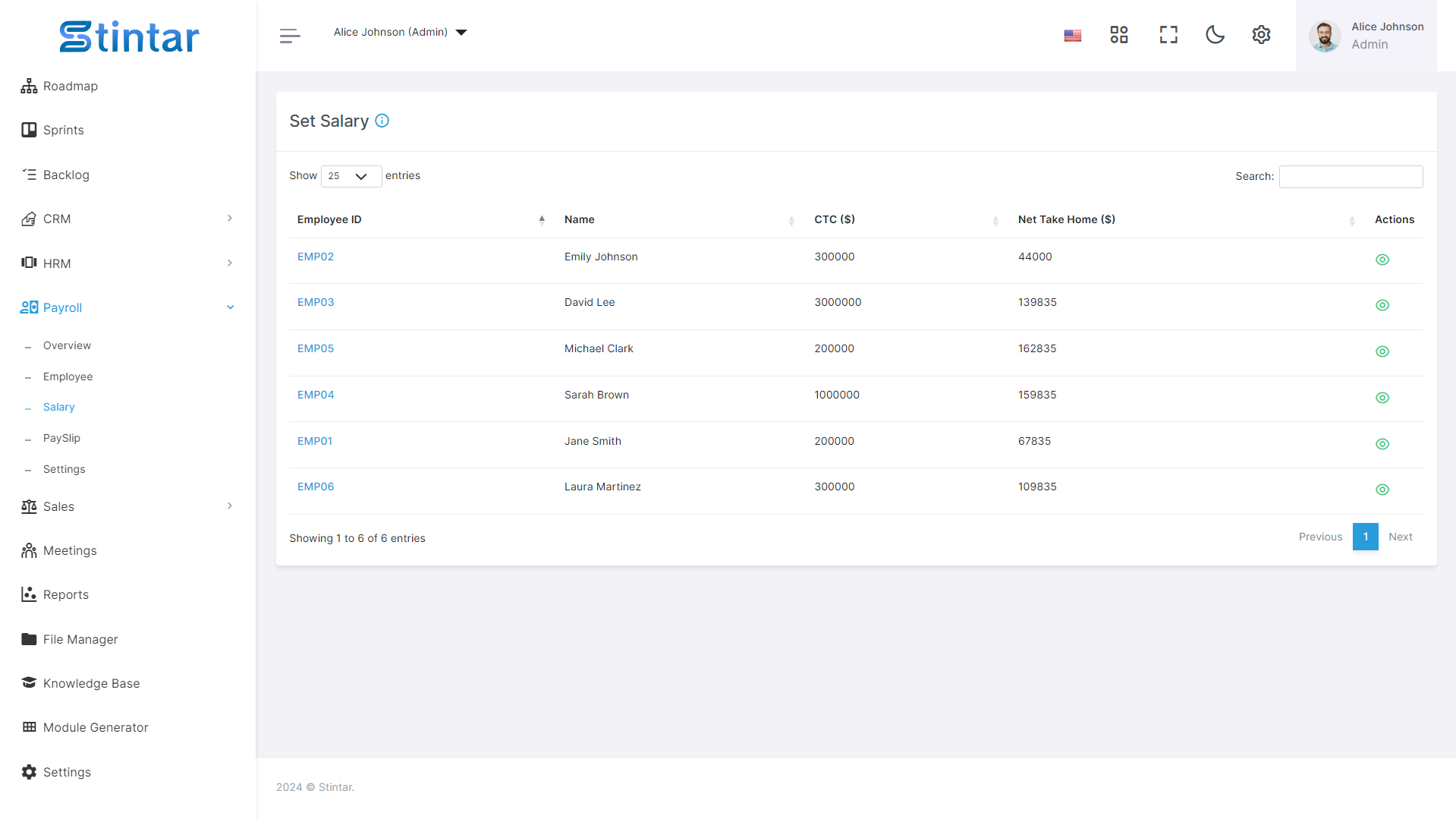
Task: View salary details for Emily Johnson
Action: coord(1382,260)
